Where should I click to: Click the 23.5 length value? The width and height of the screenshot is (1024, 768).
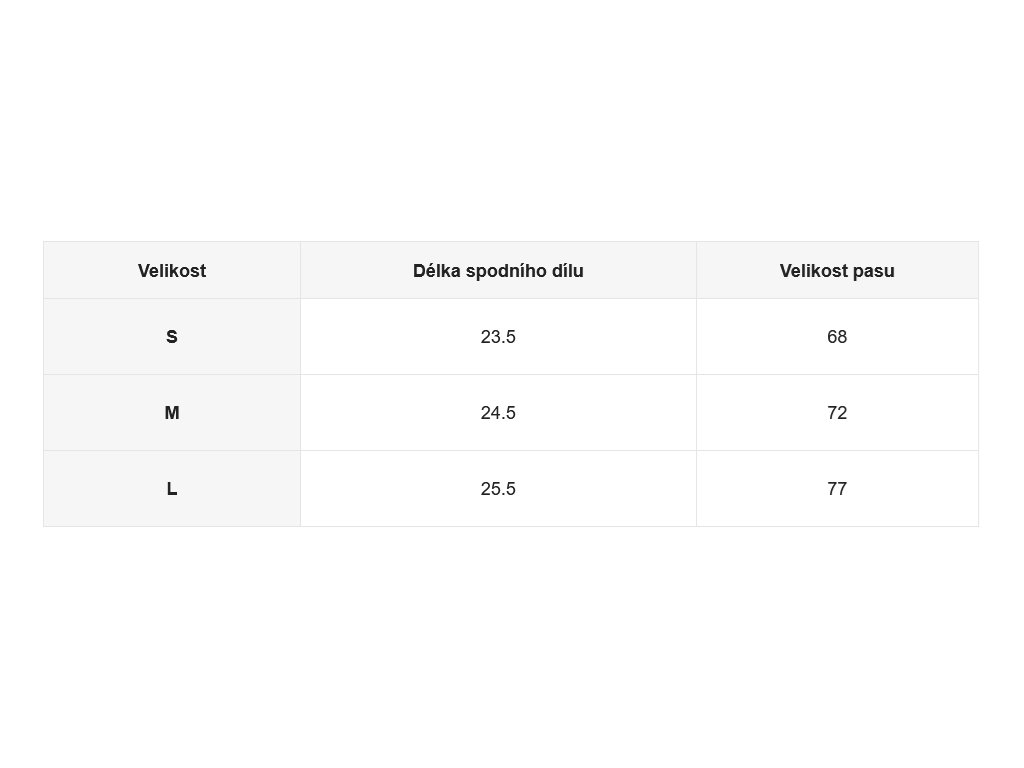pos(498,336)
